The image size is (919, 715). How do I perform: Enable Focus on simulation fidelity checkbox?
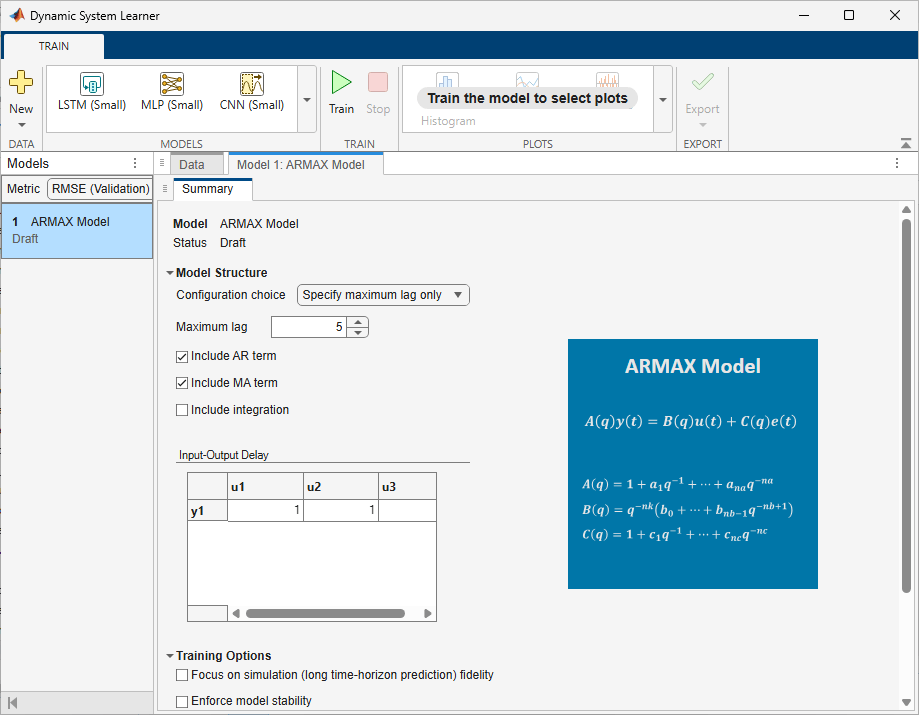point(182,675)
